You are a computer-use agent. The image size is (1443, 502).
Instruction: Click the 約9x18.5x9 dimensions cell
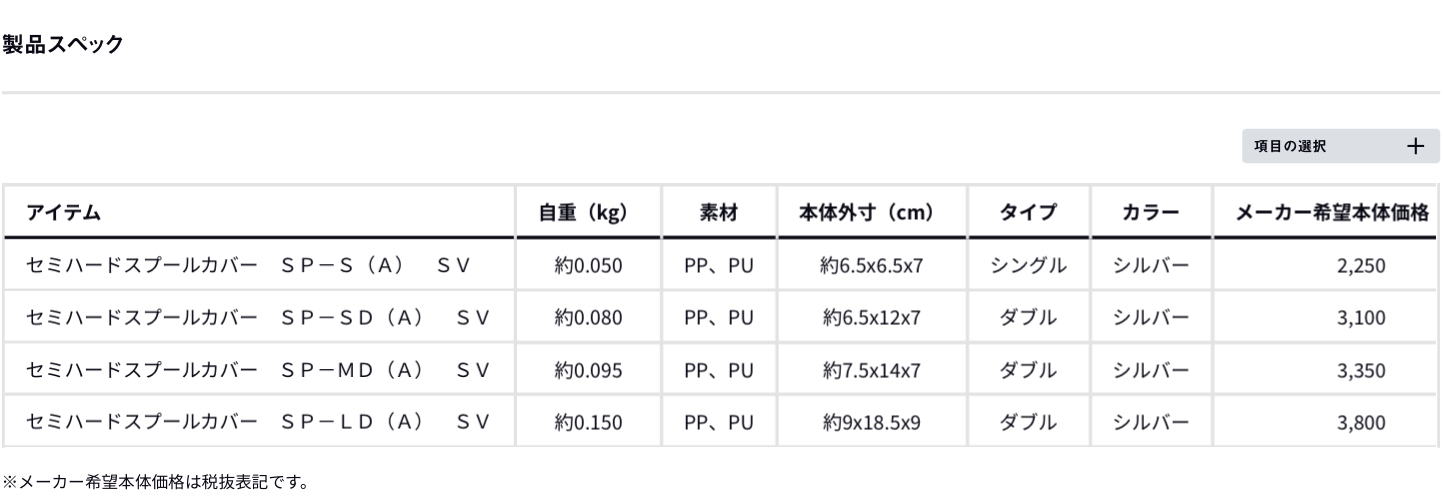[870, 422]
